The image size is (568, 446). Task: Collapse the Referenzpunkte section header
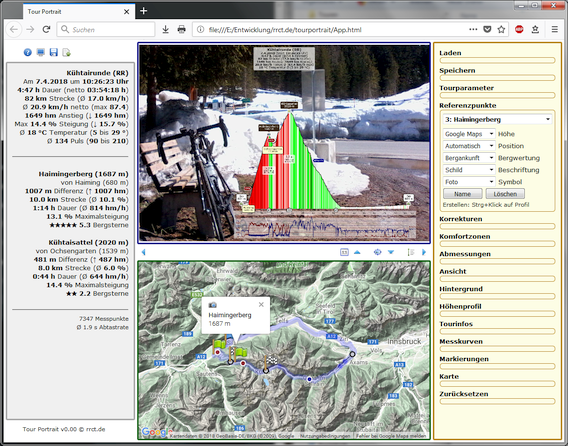(x=467, y=105)
